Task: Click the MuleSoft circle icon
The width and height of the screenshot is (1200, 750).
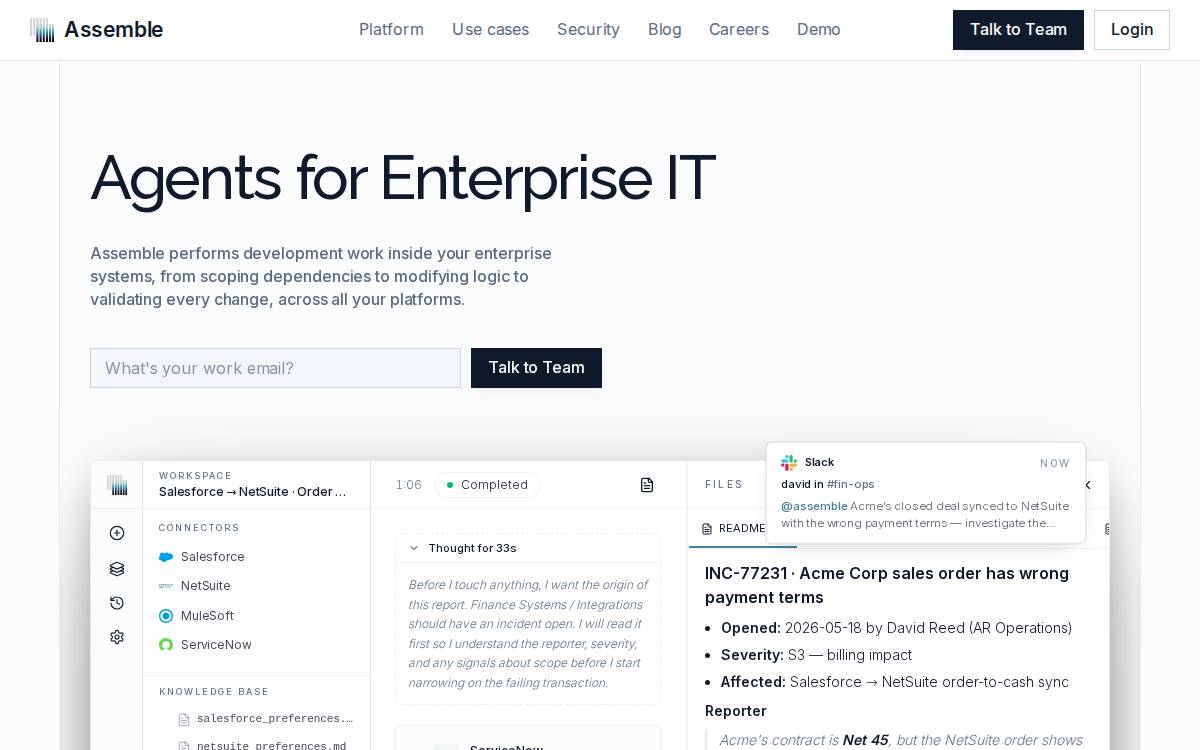Action: tap(166, 616)
